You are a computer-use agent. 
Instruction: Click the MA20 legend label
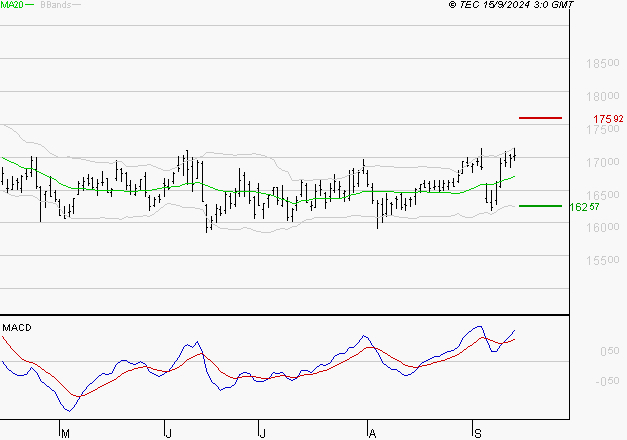[x=12, y=5]
